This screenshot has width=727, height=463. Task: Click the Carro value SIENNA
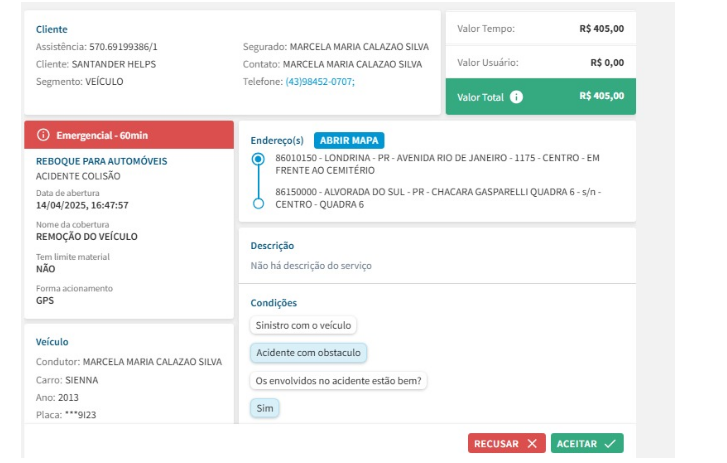(x=82, y=380)
